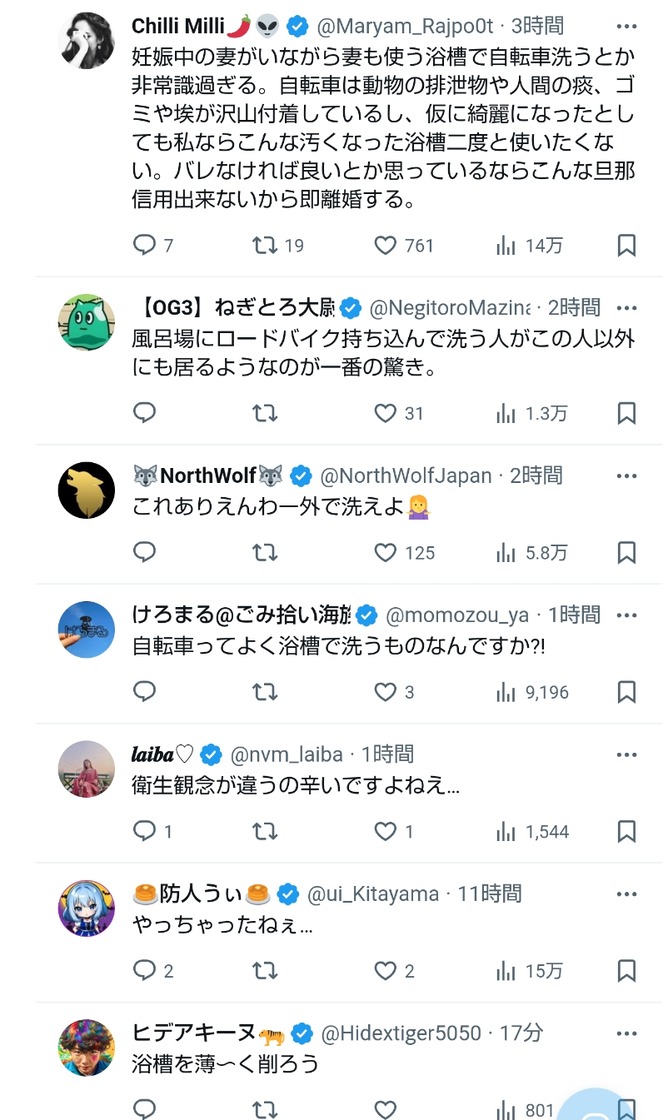
Task: Open more options on laiba's post
Action: [626, 754]
